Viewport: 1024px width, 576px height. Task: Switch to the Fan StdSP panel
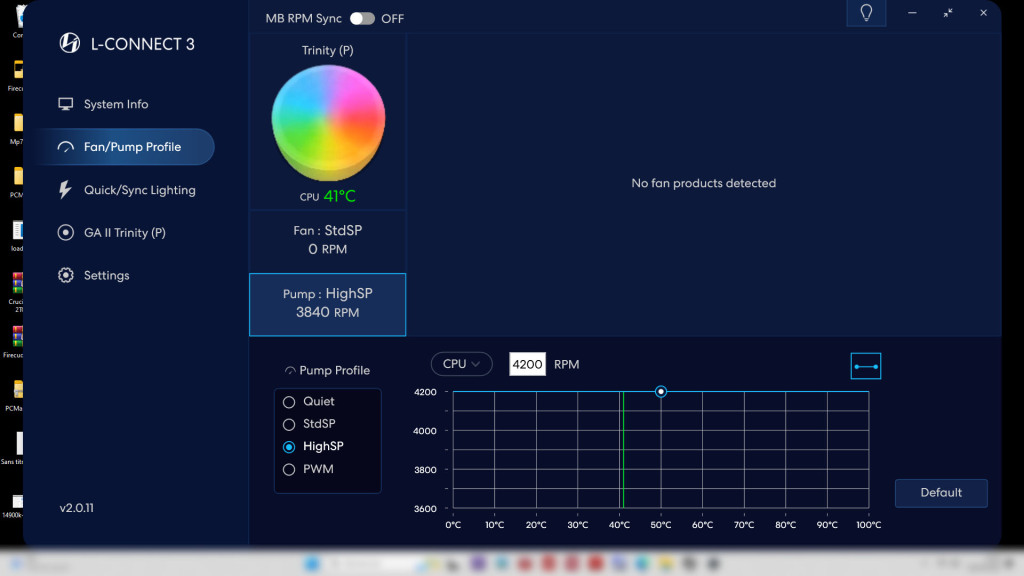tap(327, 240)
